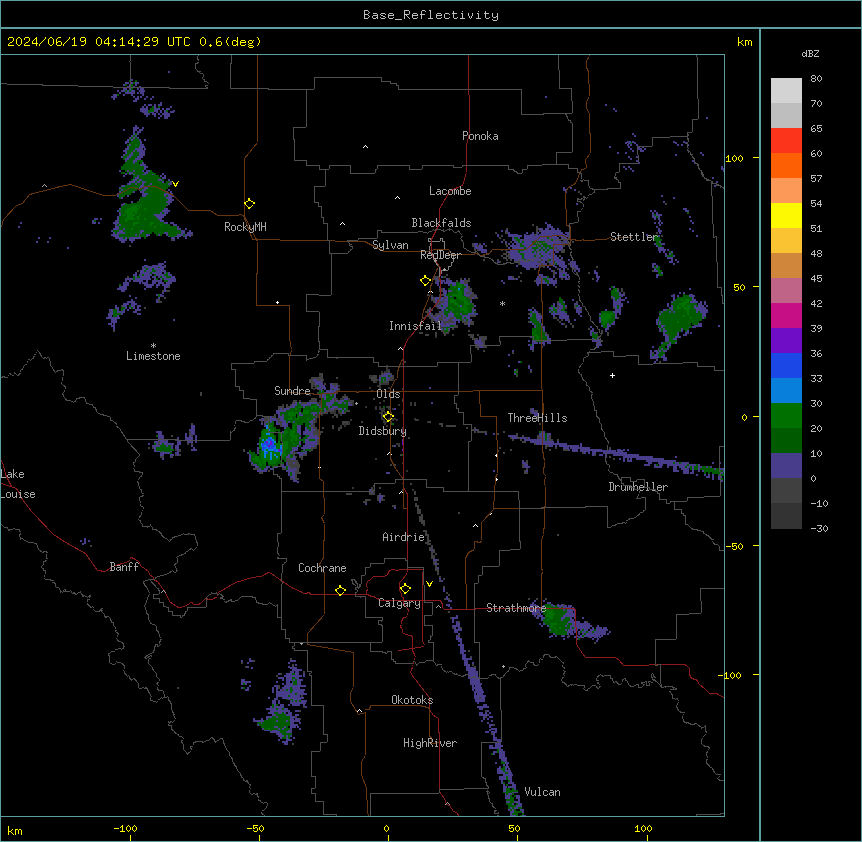Screen dimensions: 862x842
Task: Click the yellow diamond marker above Didsbury
Action: [x=388, y=417]
